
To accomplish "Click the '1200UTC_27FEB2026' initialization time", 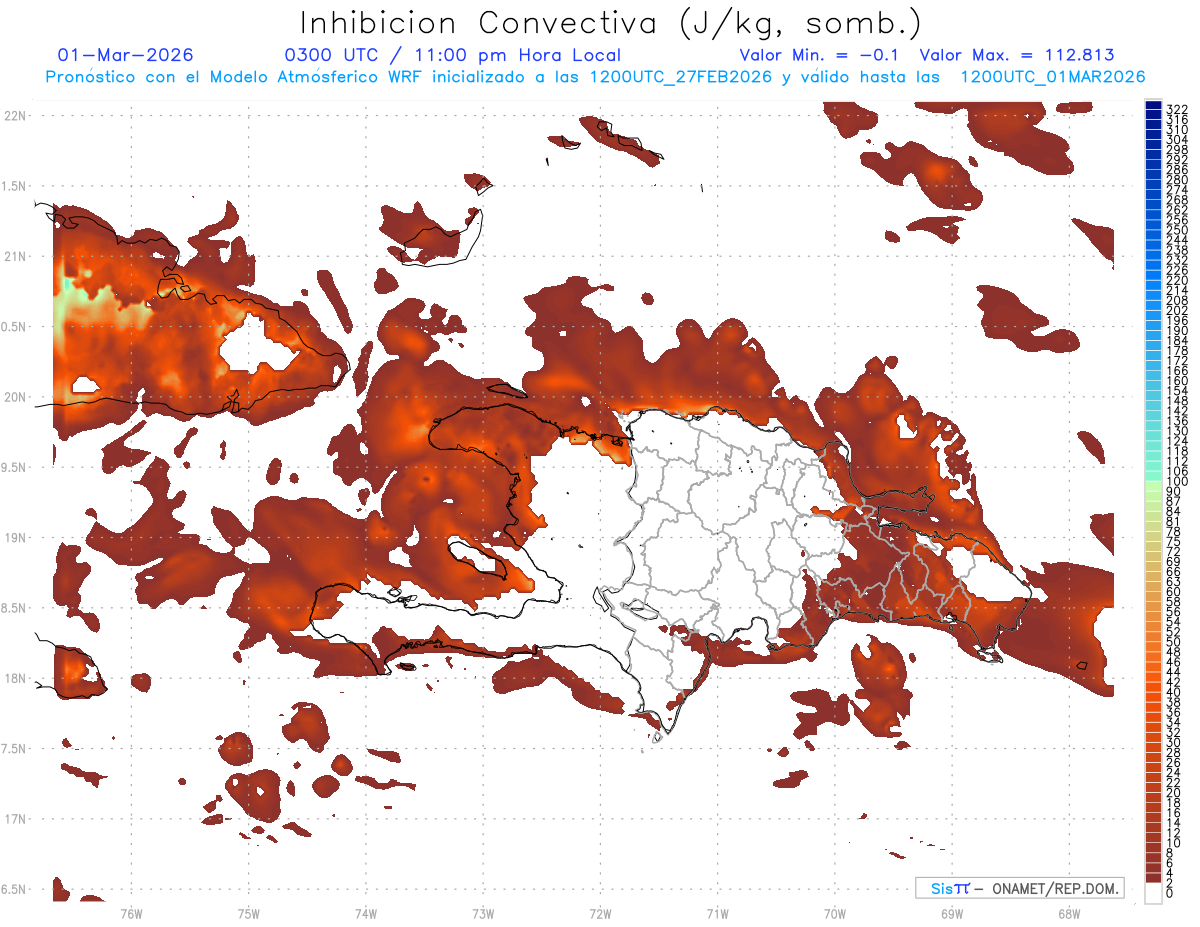I will 680,77.
